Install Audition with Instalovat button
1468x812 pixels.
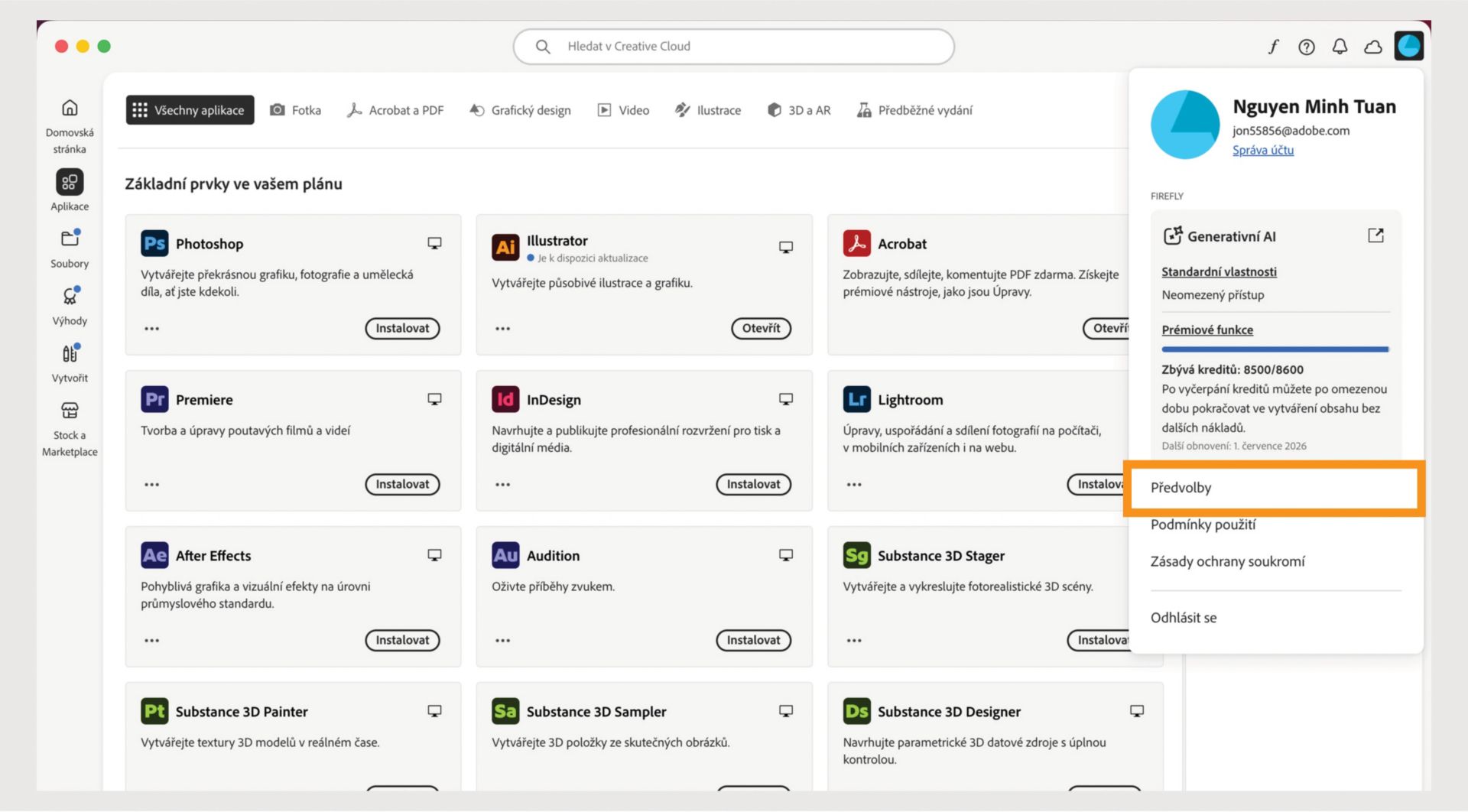pos(753,640)
